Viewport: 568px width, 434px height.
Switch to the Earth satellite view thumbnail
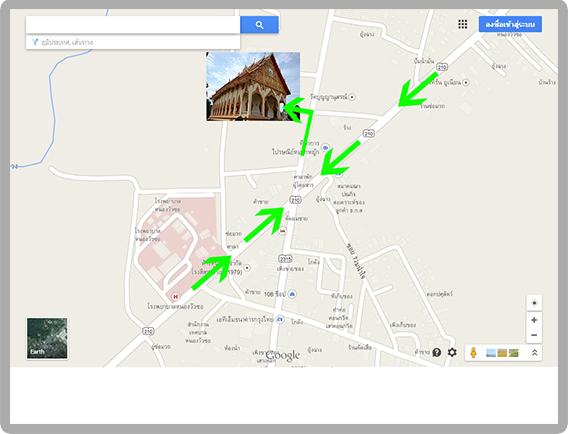[47, 338]
